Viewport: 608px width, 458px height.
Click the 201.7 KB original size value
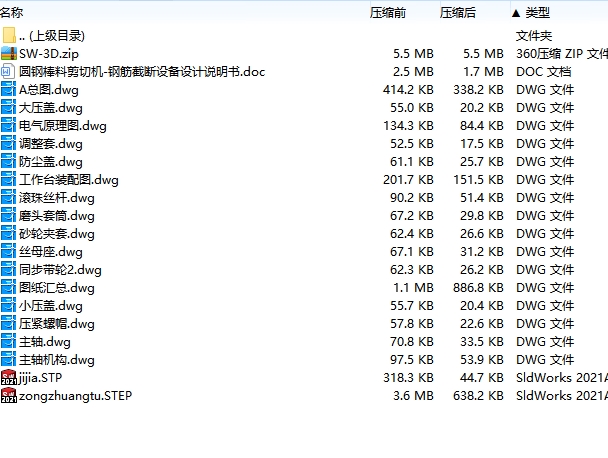[x=408, y=180]
